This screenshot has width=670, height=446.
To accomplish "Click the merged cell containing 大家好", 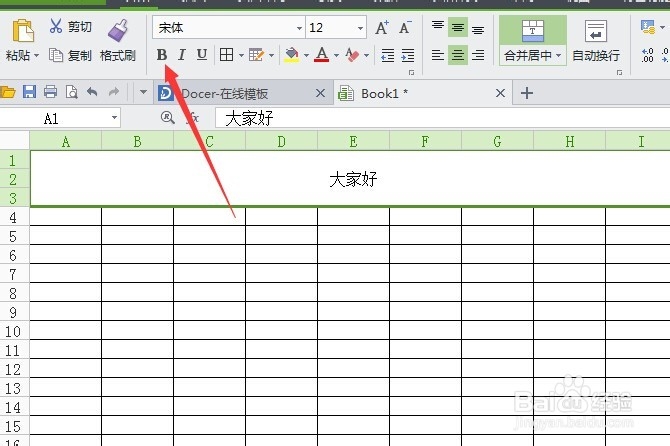I will pos(350,179).
